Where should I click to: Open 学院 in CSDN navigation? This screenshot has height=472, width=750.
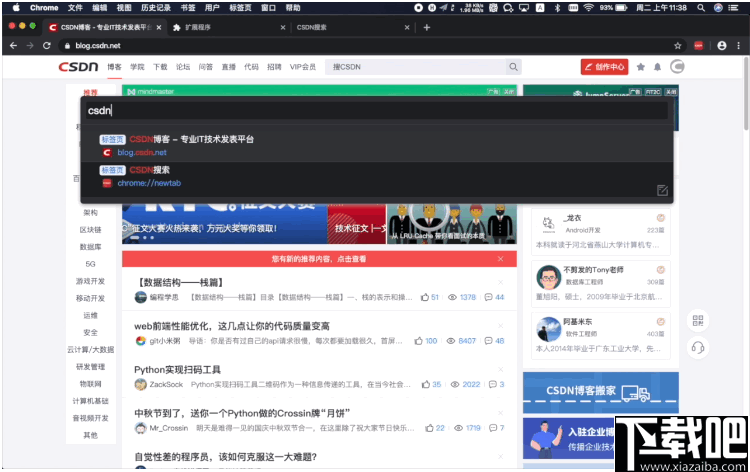[137, 67]
